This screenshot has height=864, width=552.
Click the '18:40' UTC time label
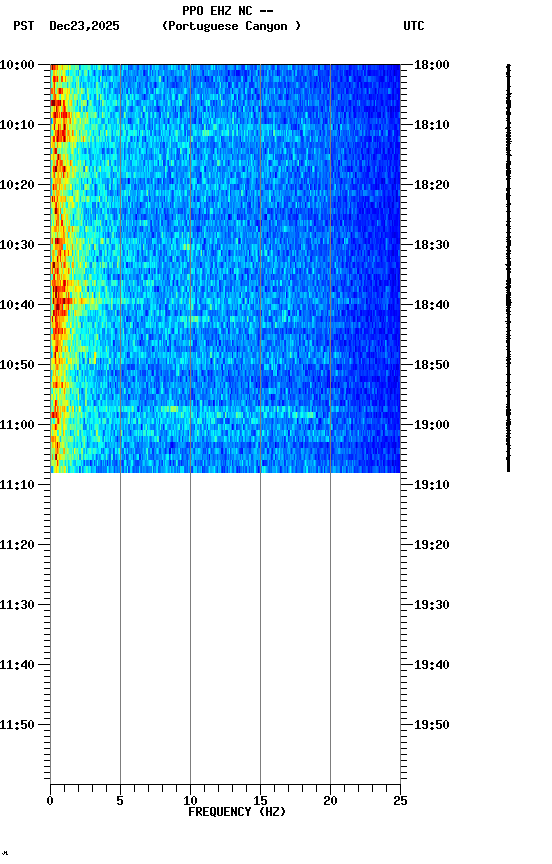432,305
